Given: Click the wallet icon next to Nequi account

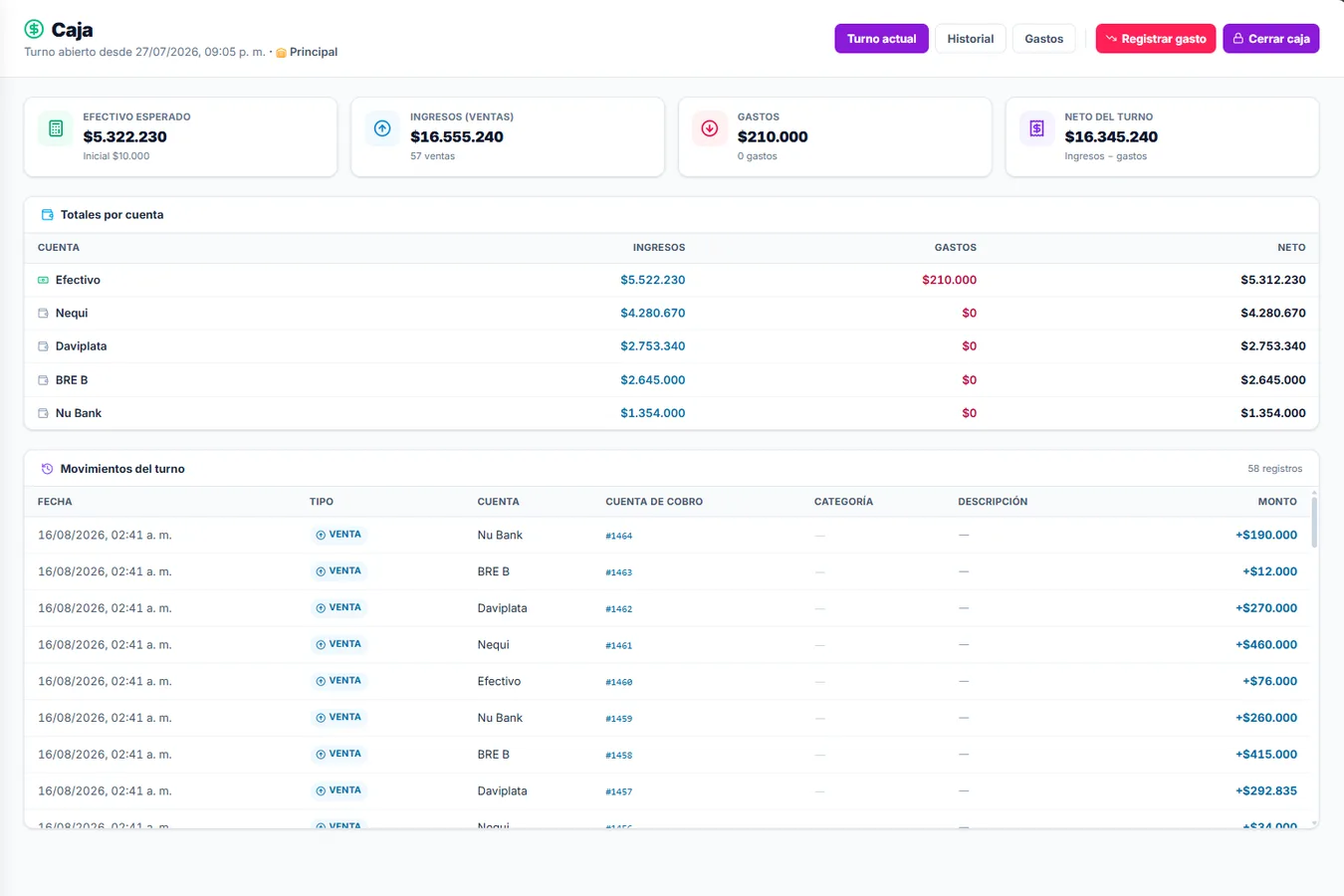Looking at the screenshot, I should [x=43, y=314].
